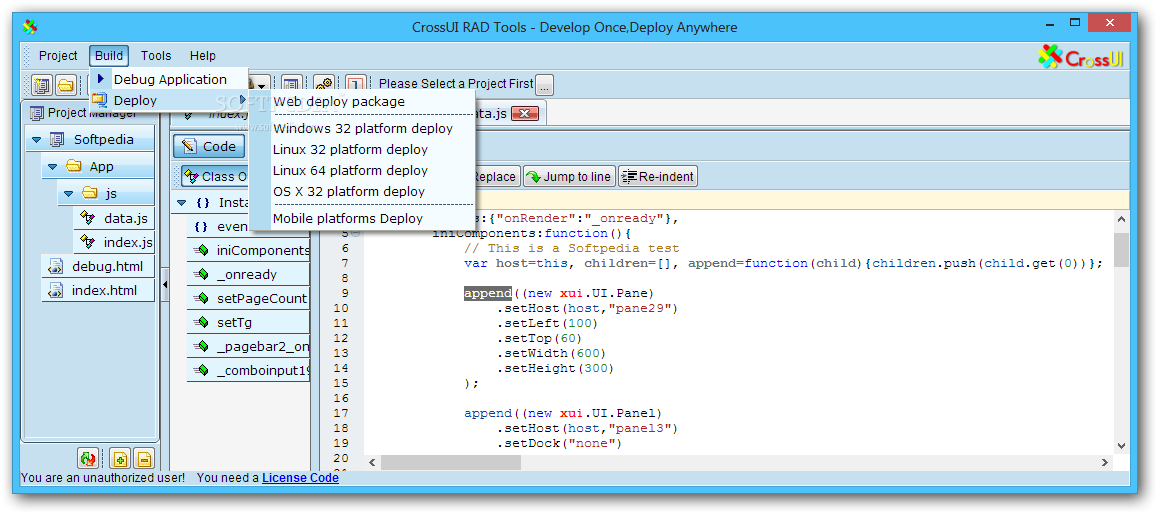Click the Build menu
The height and width of the screenshot is (514, 1158).
[109, 55]
